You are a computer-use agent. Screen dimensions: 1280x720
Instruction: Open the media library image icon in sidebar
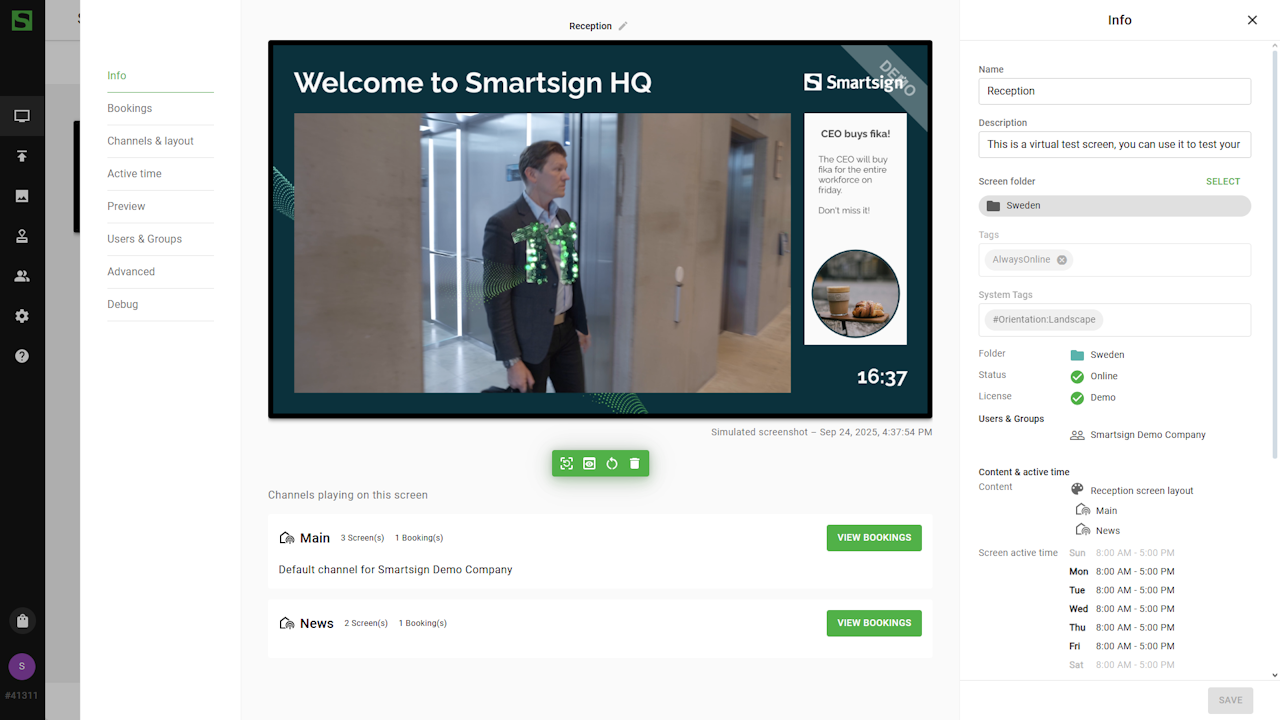22,196
